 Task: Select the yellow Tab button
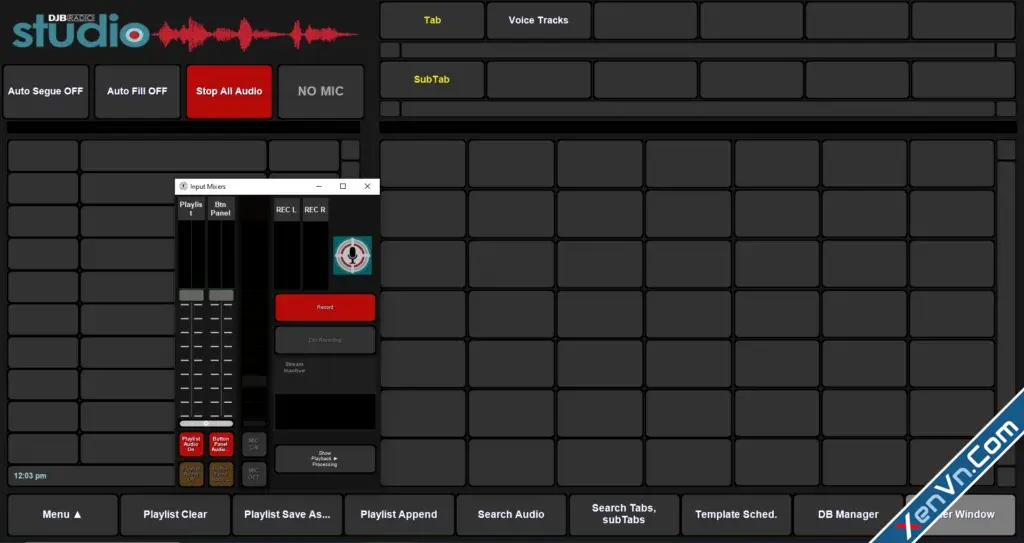click(432, 20)
